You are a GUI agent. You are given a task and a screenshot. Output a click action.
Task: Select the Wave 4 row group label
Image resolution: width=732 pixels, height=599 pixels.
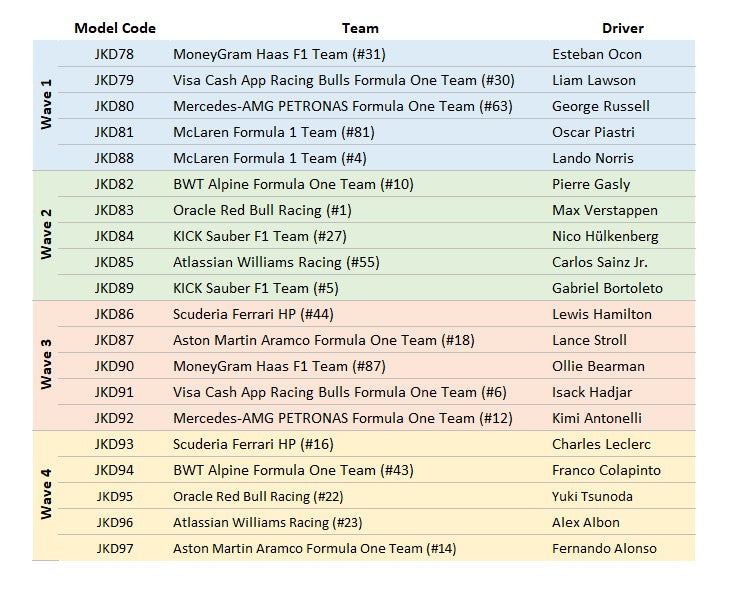[x=46, y=494]
